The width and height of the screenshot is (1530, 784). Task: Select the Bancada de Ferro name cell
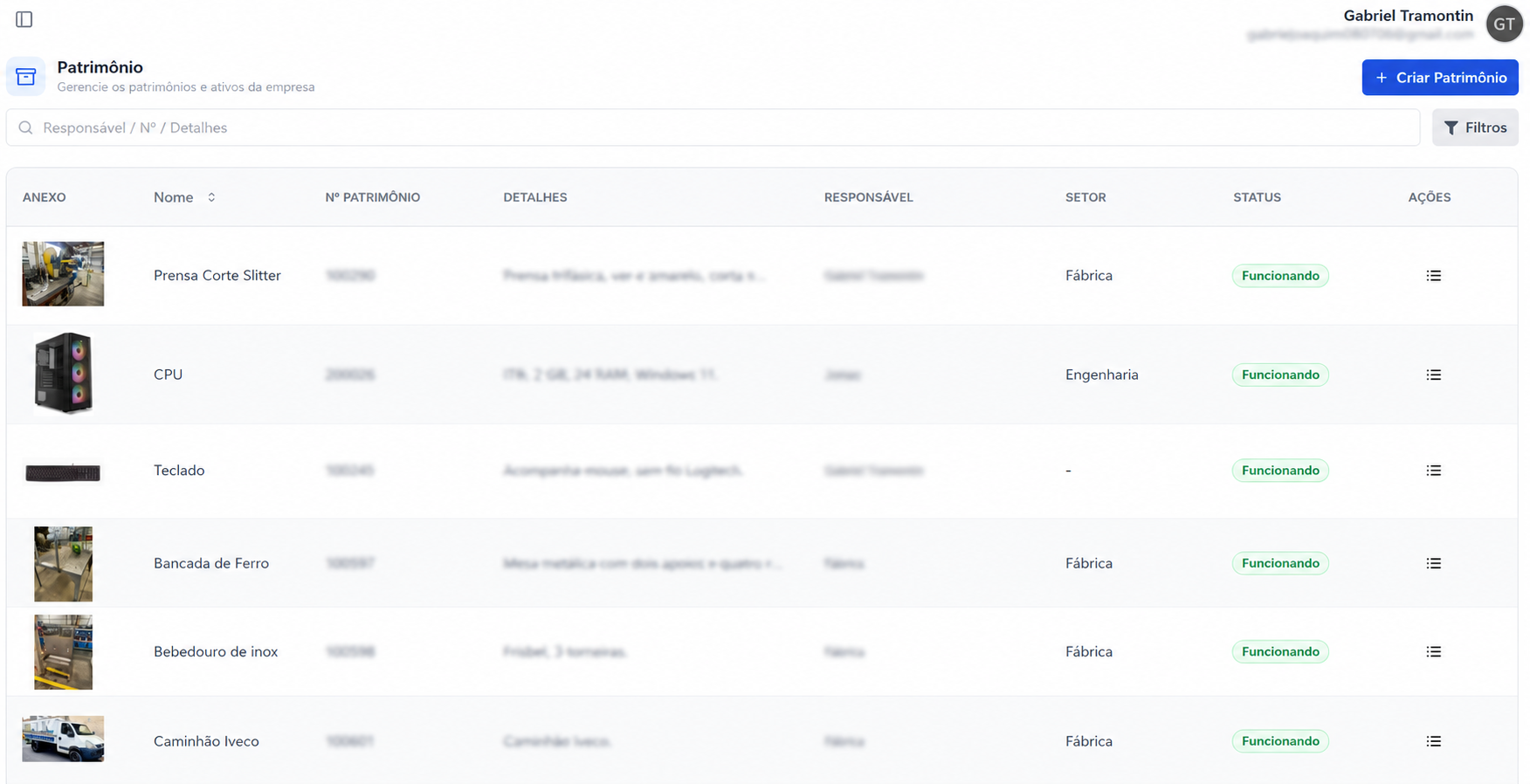pyautogui.click(x=211, y=563)
